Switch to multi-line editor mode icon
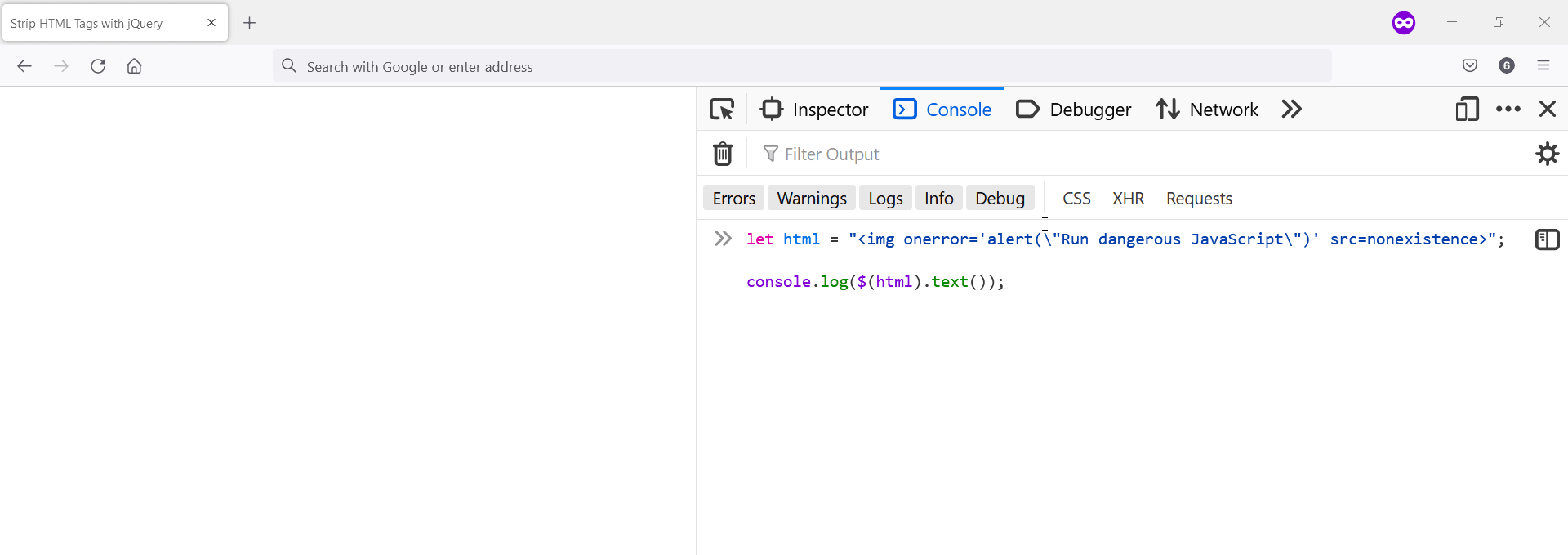Image resolution: width=1568 pixels, height=555 pixels. (x=1547, y=239)
